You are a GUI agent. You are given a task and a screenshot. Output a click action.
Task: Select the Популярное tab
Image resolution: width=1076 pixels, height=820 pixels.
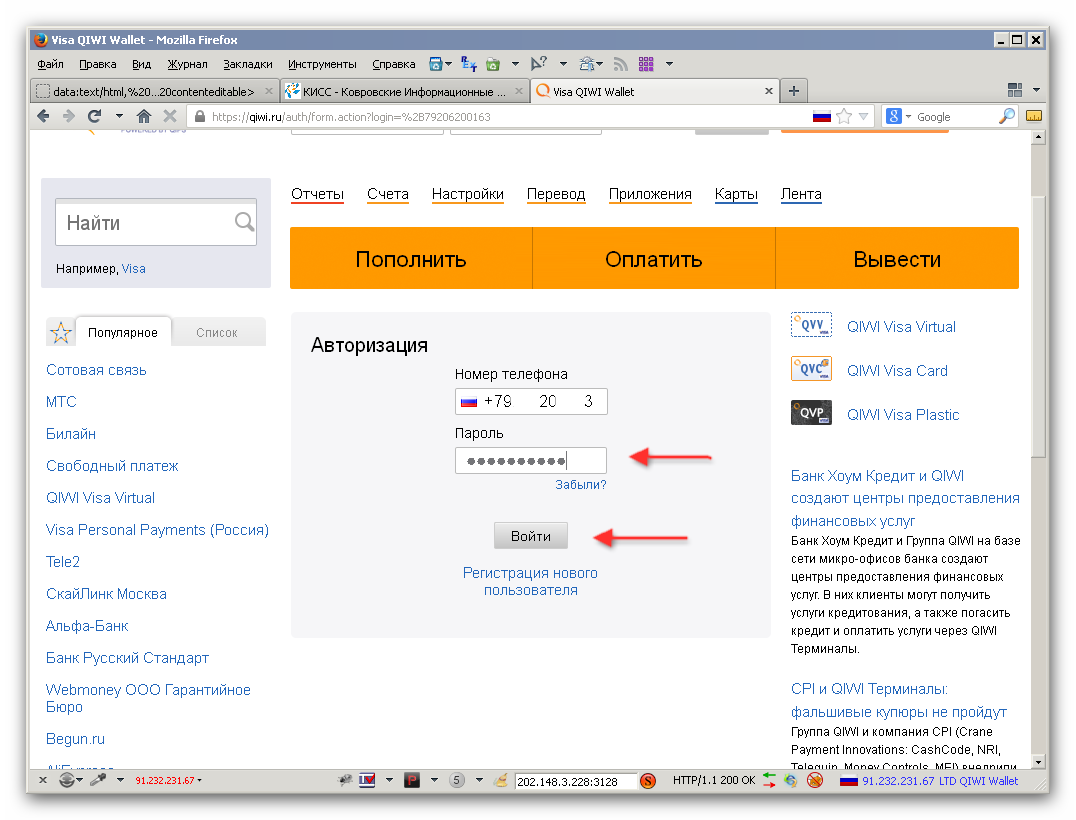[x=123, y=332]
